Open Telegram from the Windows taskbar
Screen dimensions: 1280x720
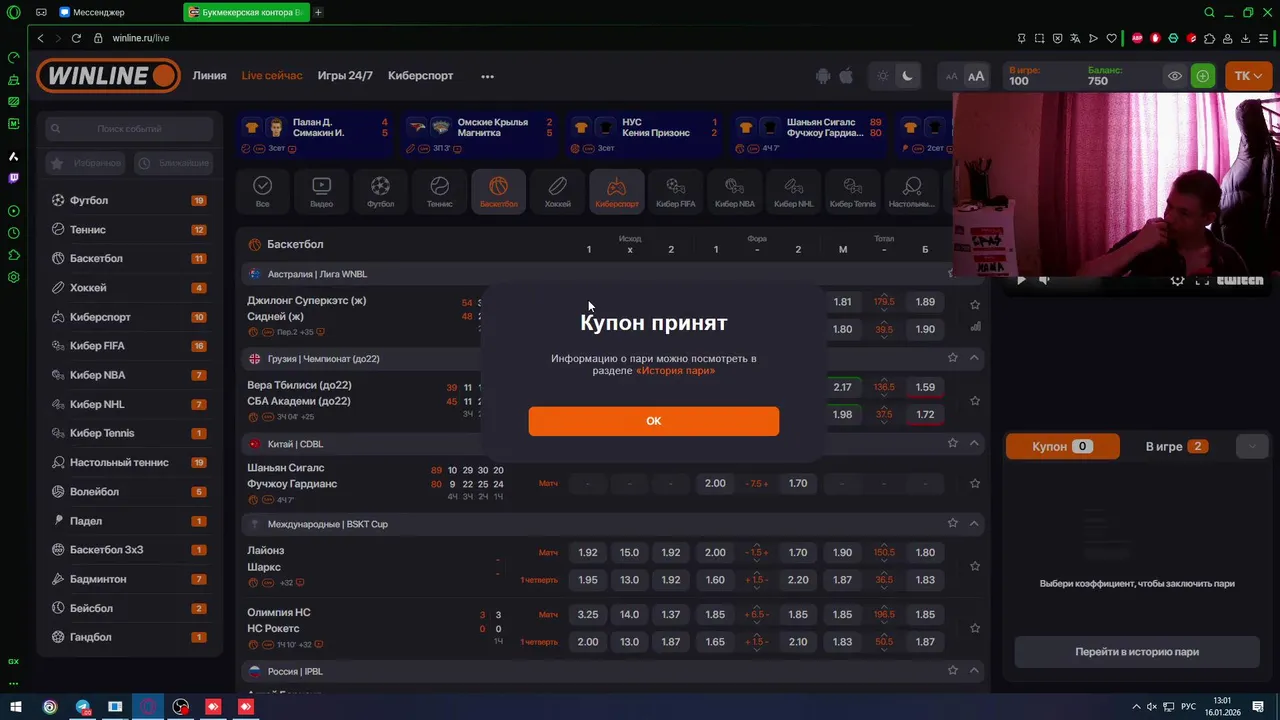[83, 707]
